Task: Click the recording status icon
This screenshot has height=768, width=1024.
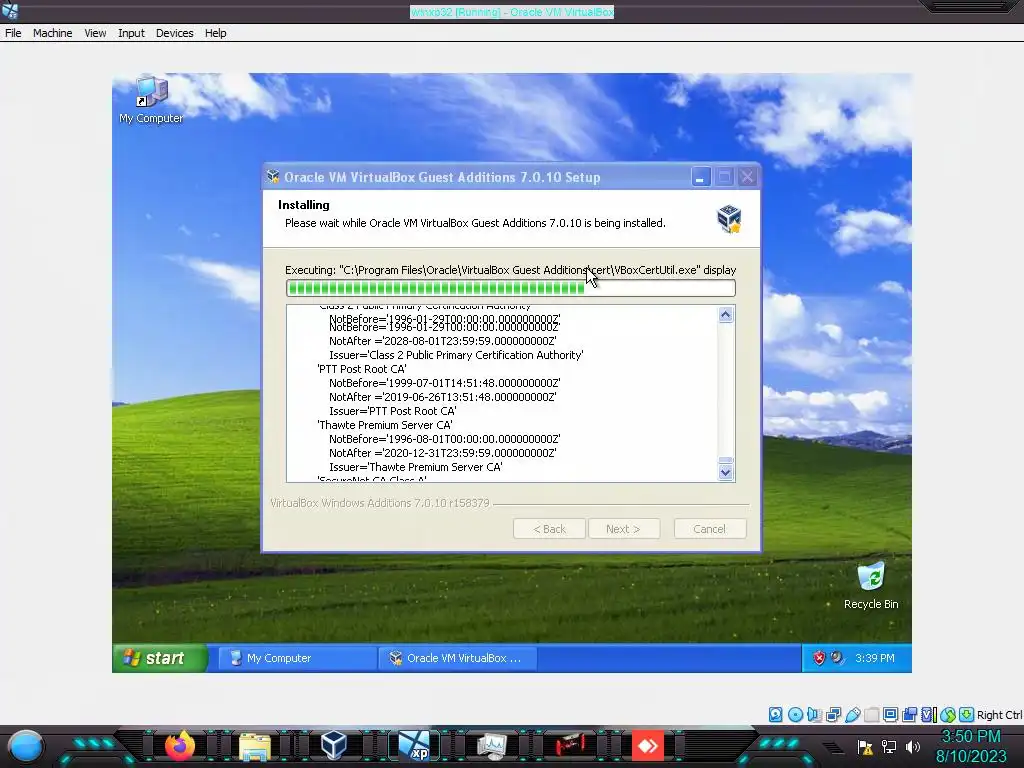Action: pyautogui.click(x=909, y=714)
